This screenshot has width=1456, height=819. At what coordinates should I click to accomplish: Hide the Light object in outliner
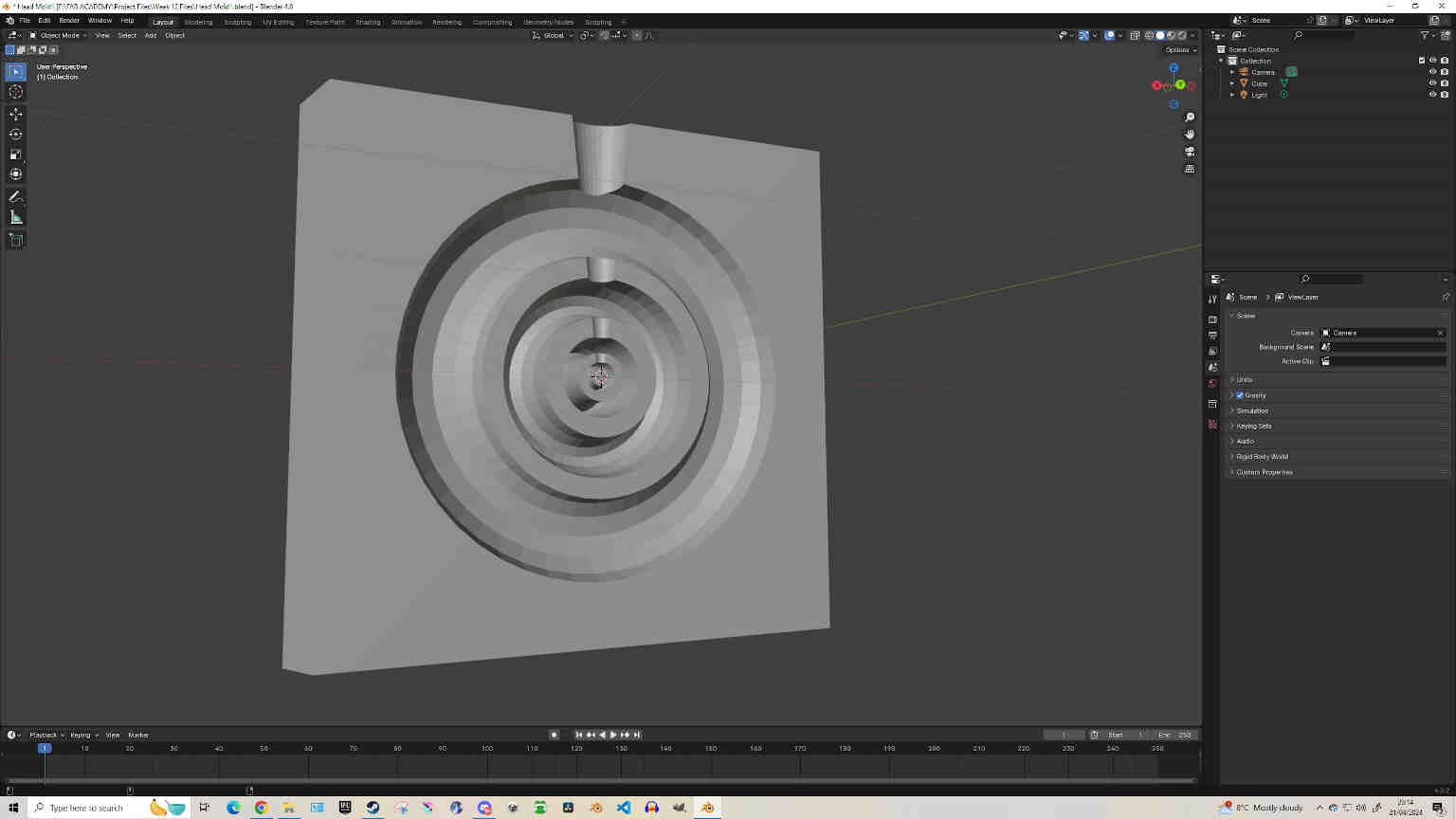(x=1432, y=95)
